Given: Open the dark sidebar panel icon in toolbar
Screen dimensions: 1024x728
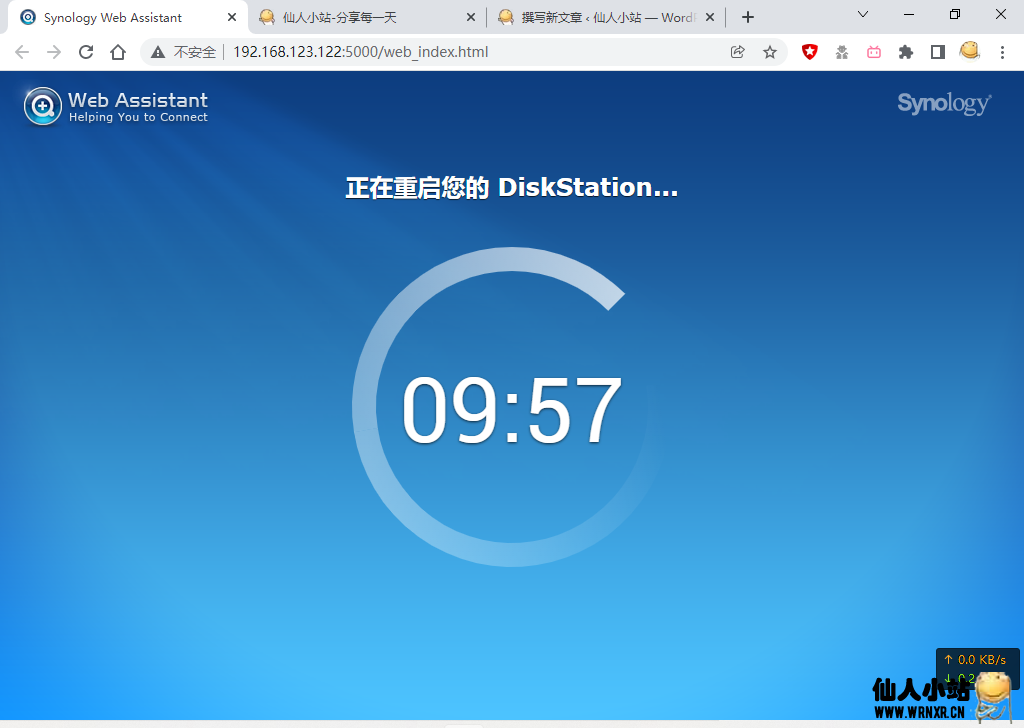Looking at the screenshot, I should click(937, 52).
